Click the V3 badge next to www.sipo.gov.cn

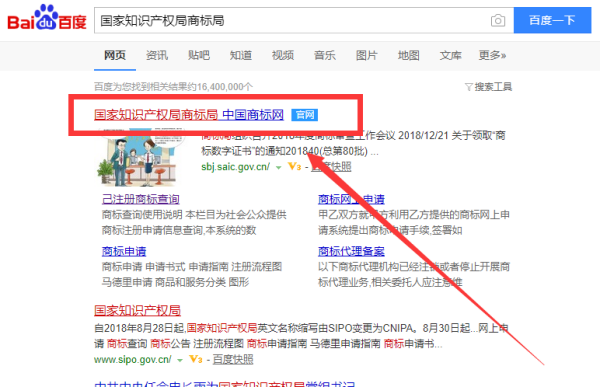pyautogui.click(x=196, y=359)
